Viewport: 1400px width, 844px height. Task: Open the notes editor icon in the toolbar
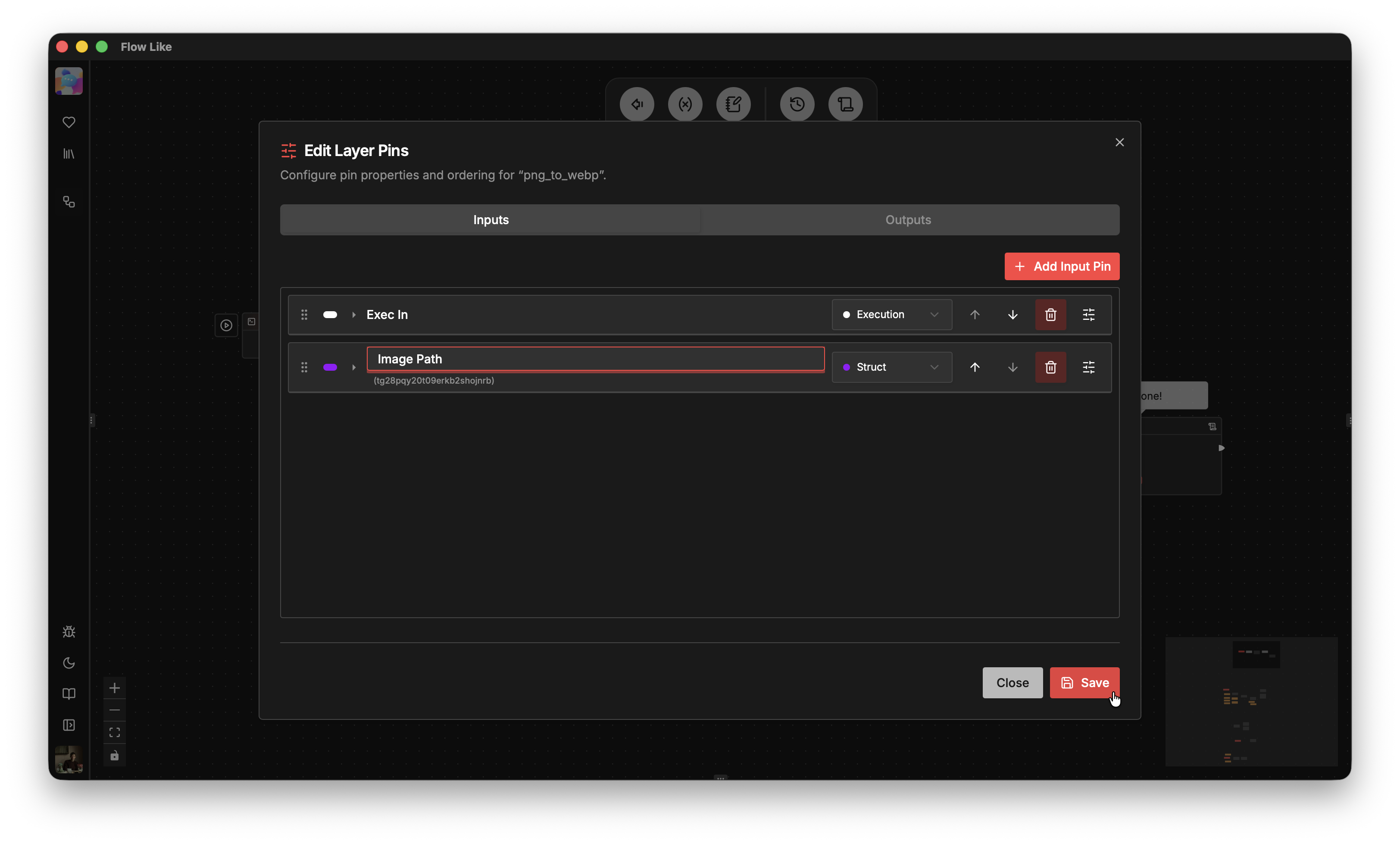tap(734, 104)
